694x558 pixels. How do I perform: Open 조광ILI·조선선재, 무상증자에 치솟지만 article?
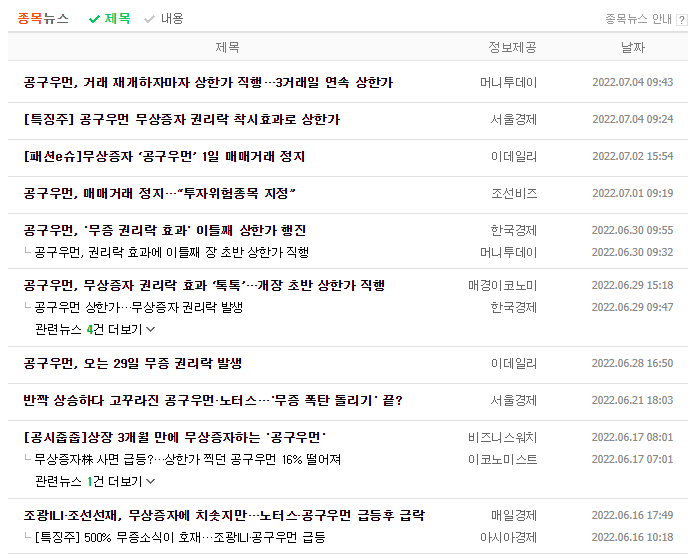point(224,516)
